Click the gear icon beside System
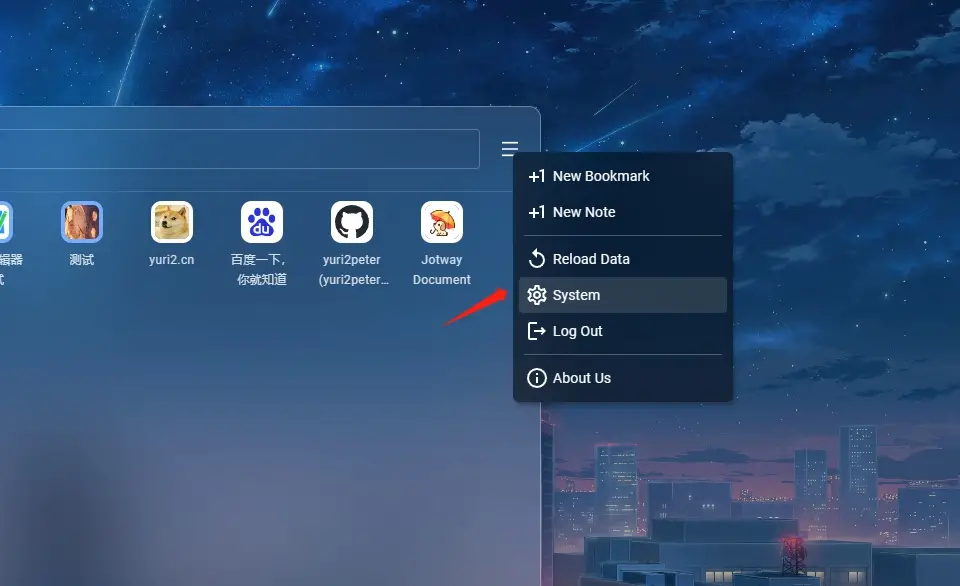 tap(537, 295)
